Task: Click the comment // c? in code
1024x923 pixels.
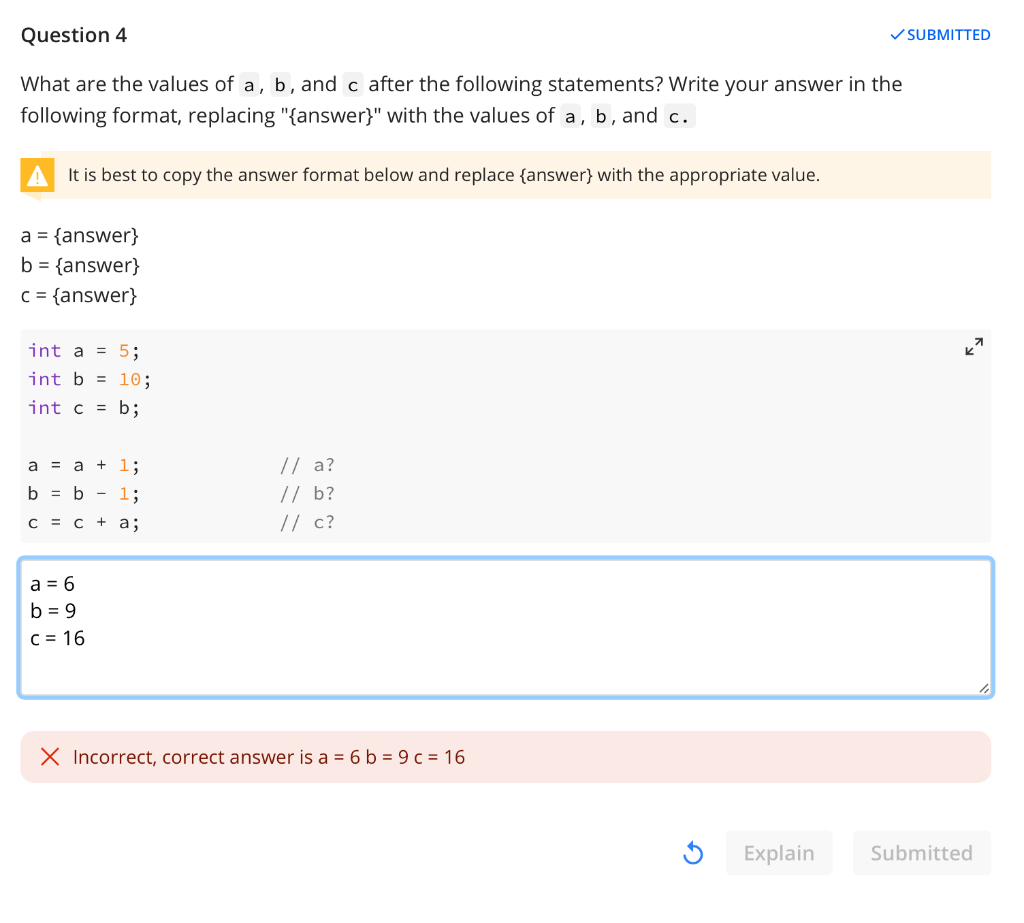Action: 306,521
